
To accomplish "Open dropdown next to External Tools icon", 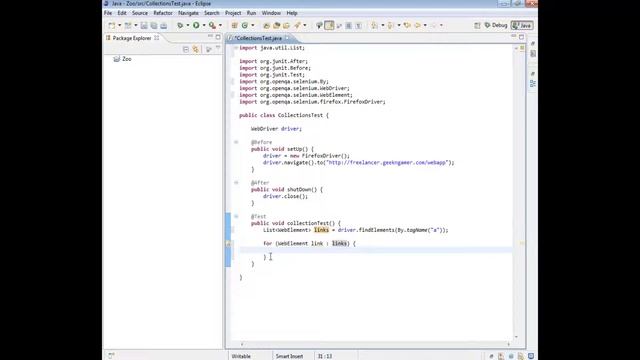I will click(220, 25).
